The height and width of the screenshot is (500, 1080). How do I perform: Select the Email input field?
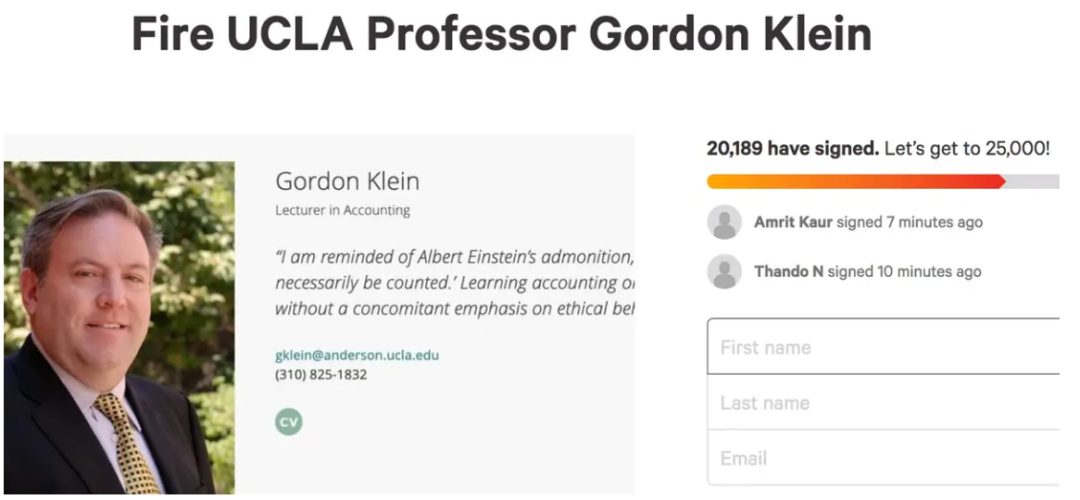coord(883,458)
